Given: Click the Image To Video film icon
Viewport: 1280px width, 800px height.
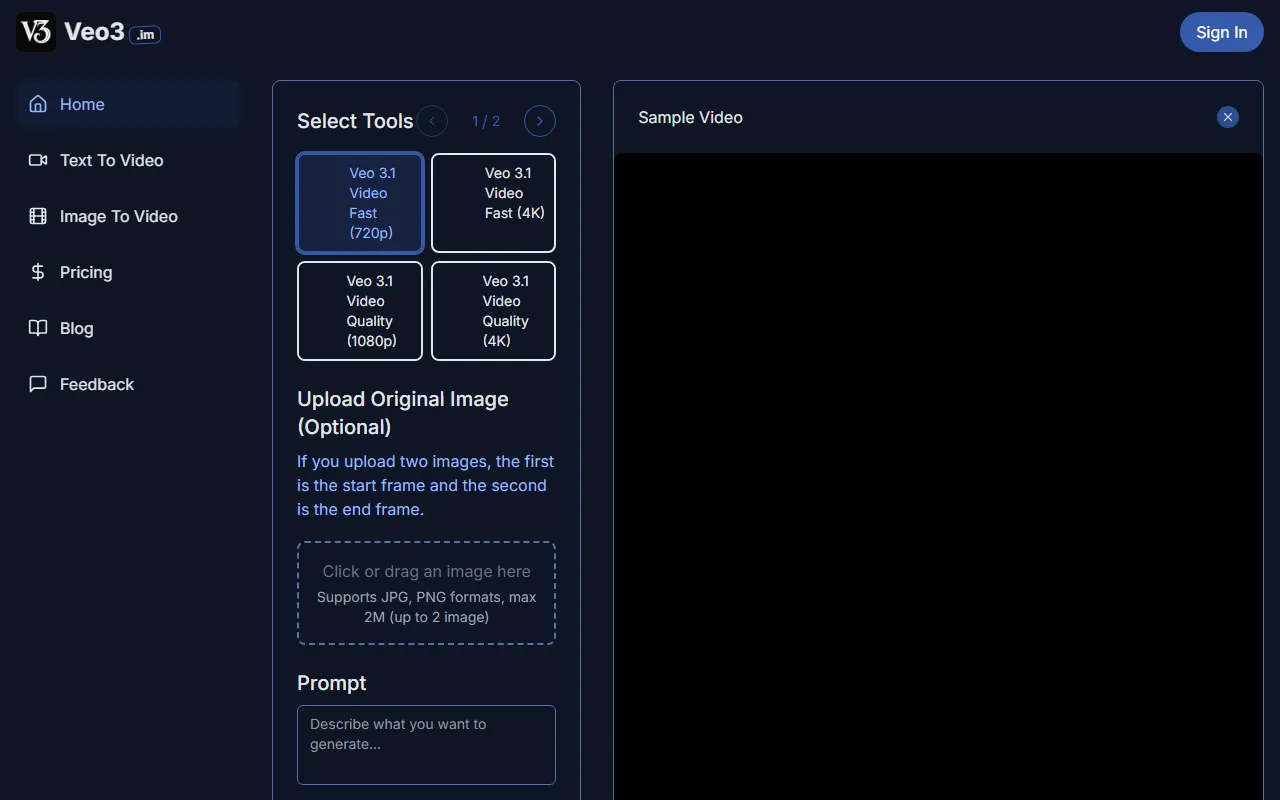Looking at the screenshot, I should click(x=38, y=216).
